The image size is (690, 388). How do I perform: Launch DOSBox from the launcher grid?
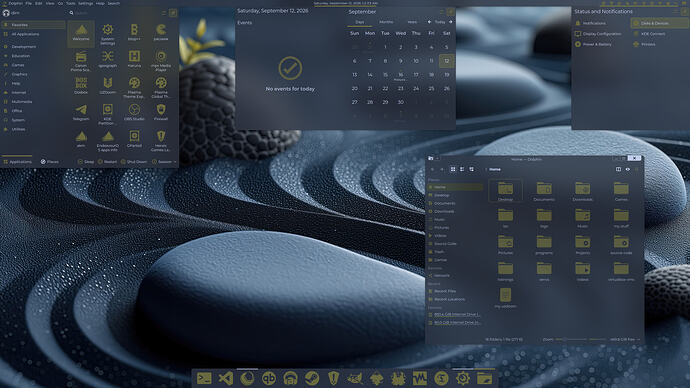tap(81, 86)
